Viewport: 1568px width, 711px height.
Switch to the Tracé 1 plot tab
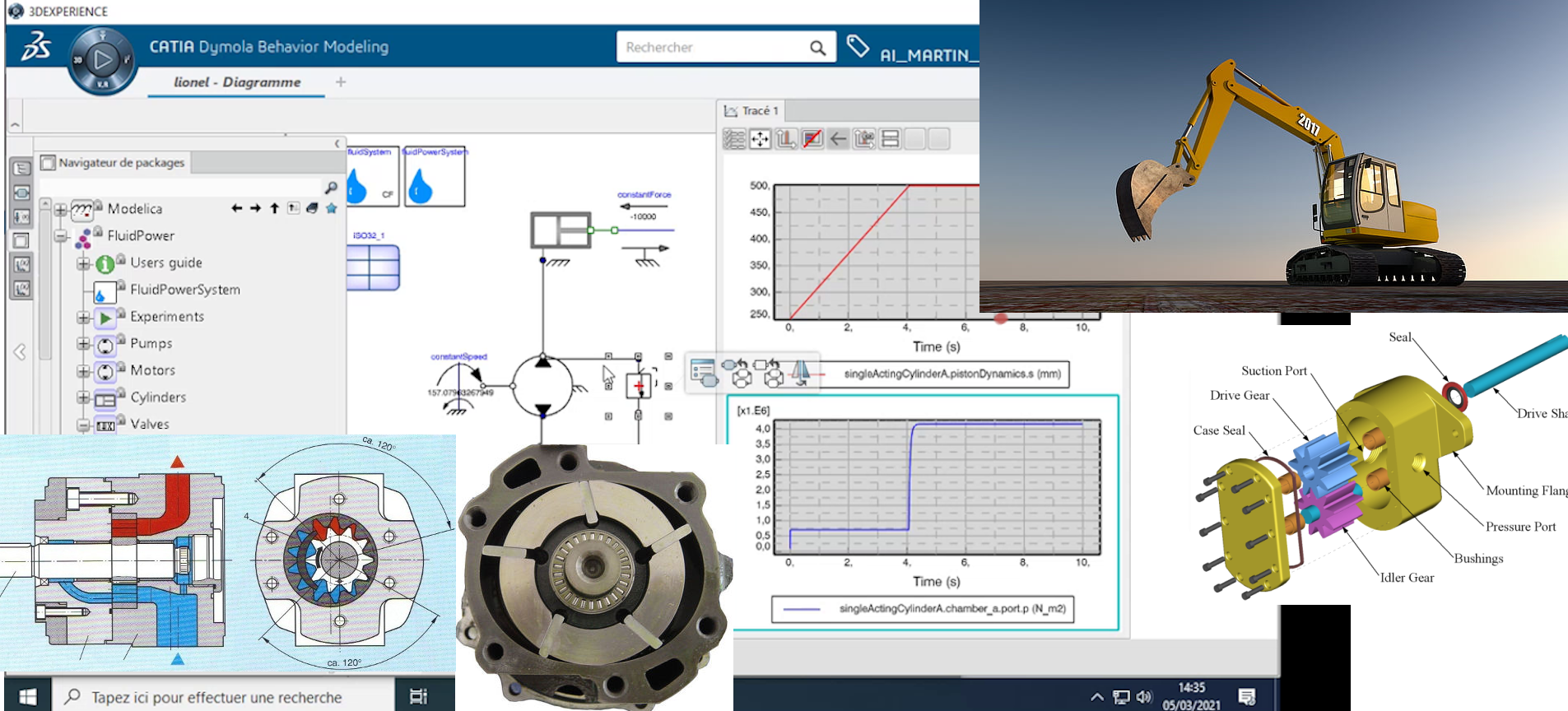[x=751, y=110]
